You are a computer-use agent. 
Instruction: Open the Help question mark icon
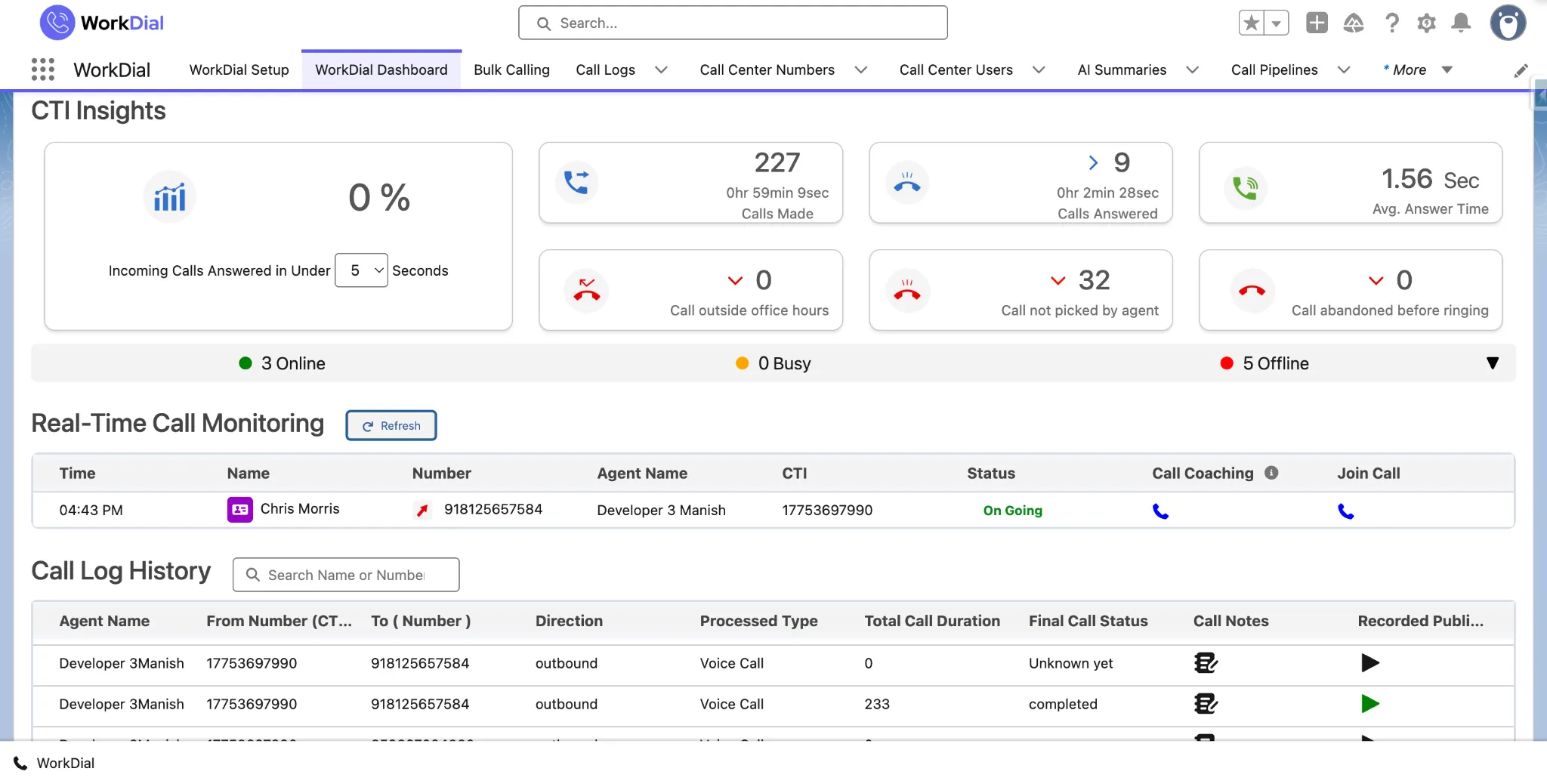tap(1391, 23)
